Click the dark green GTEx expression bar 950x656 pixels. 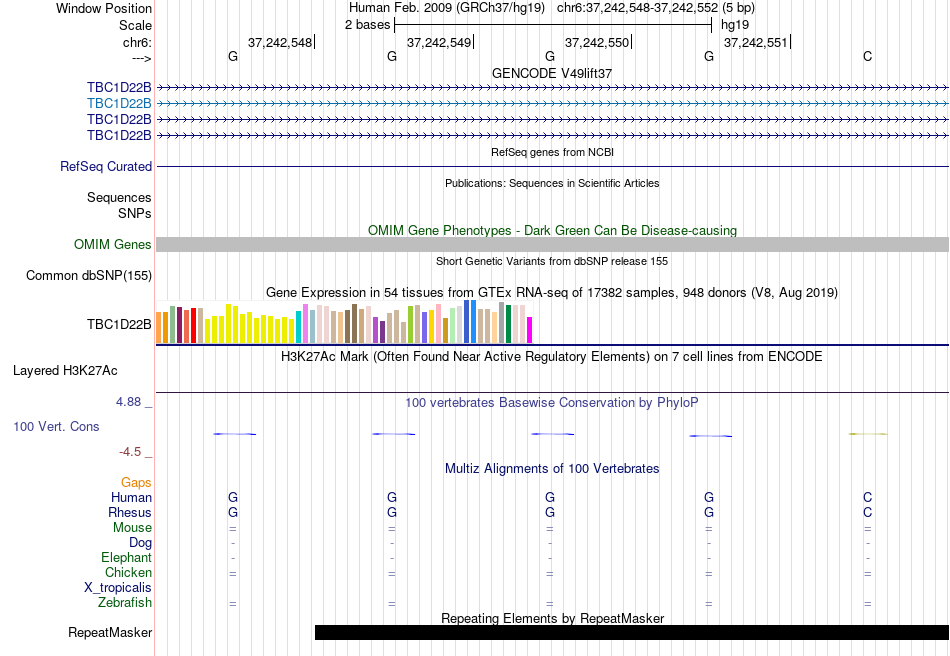click(x=508, y=324)
